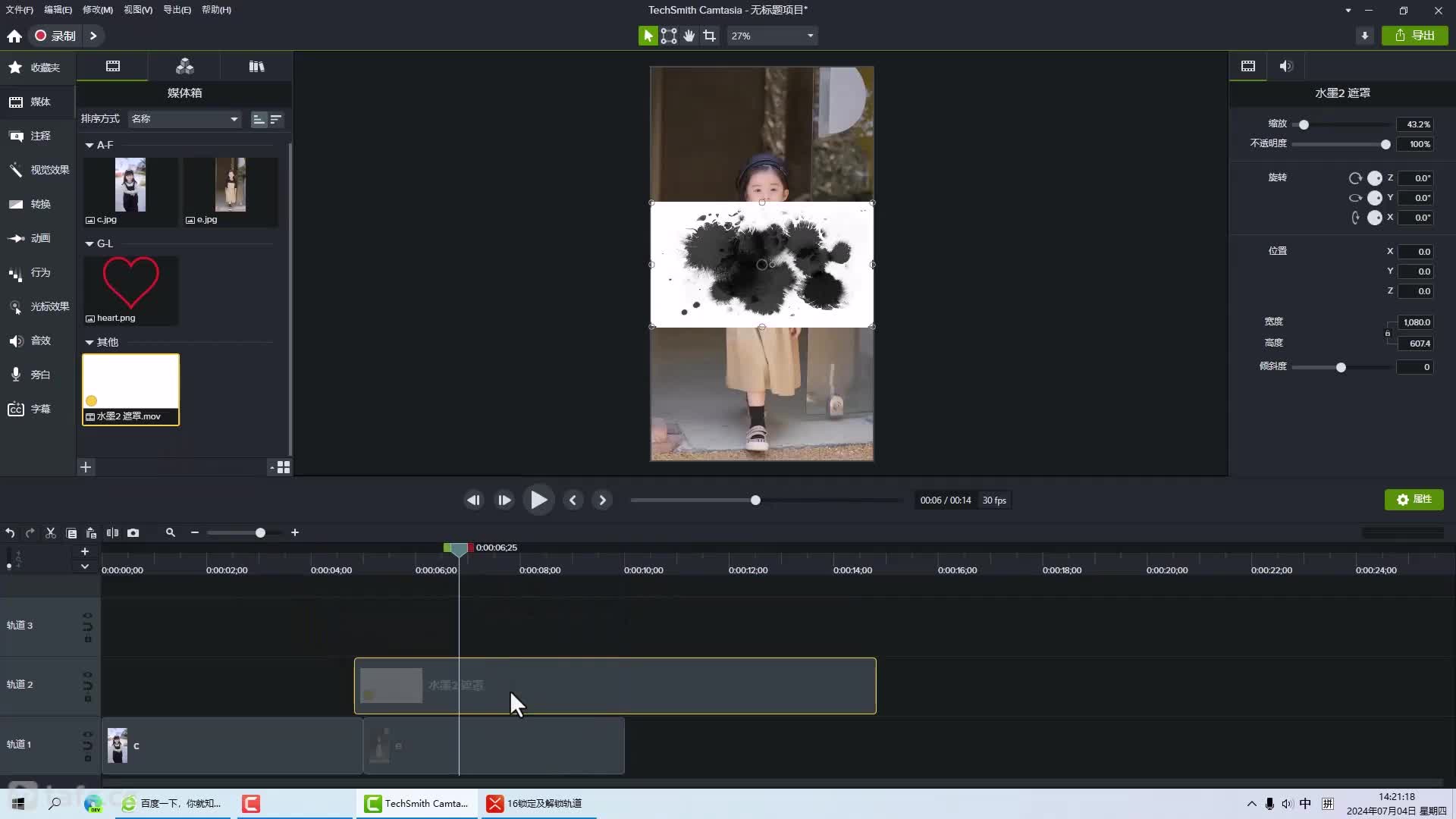
Task: Open the 视觉效果 visual effects panel
Action: tap(38, 170)
